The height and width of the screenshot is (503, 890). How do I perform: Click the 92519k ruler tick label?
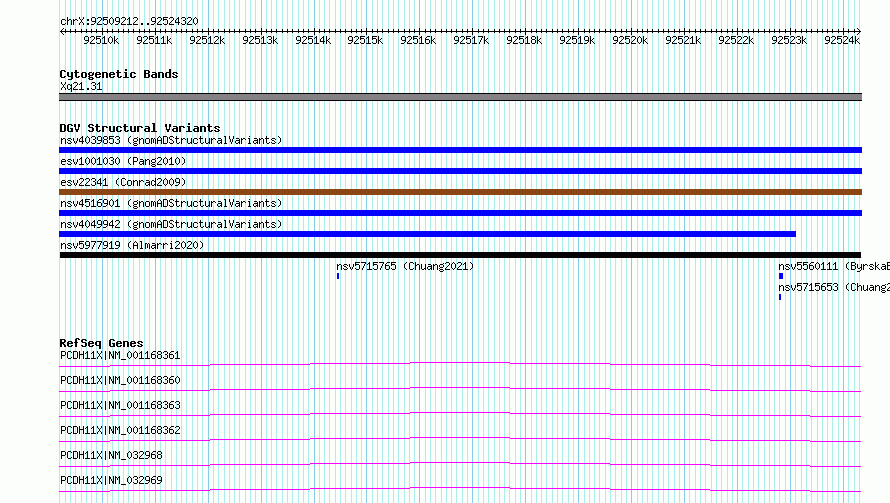577,40
